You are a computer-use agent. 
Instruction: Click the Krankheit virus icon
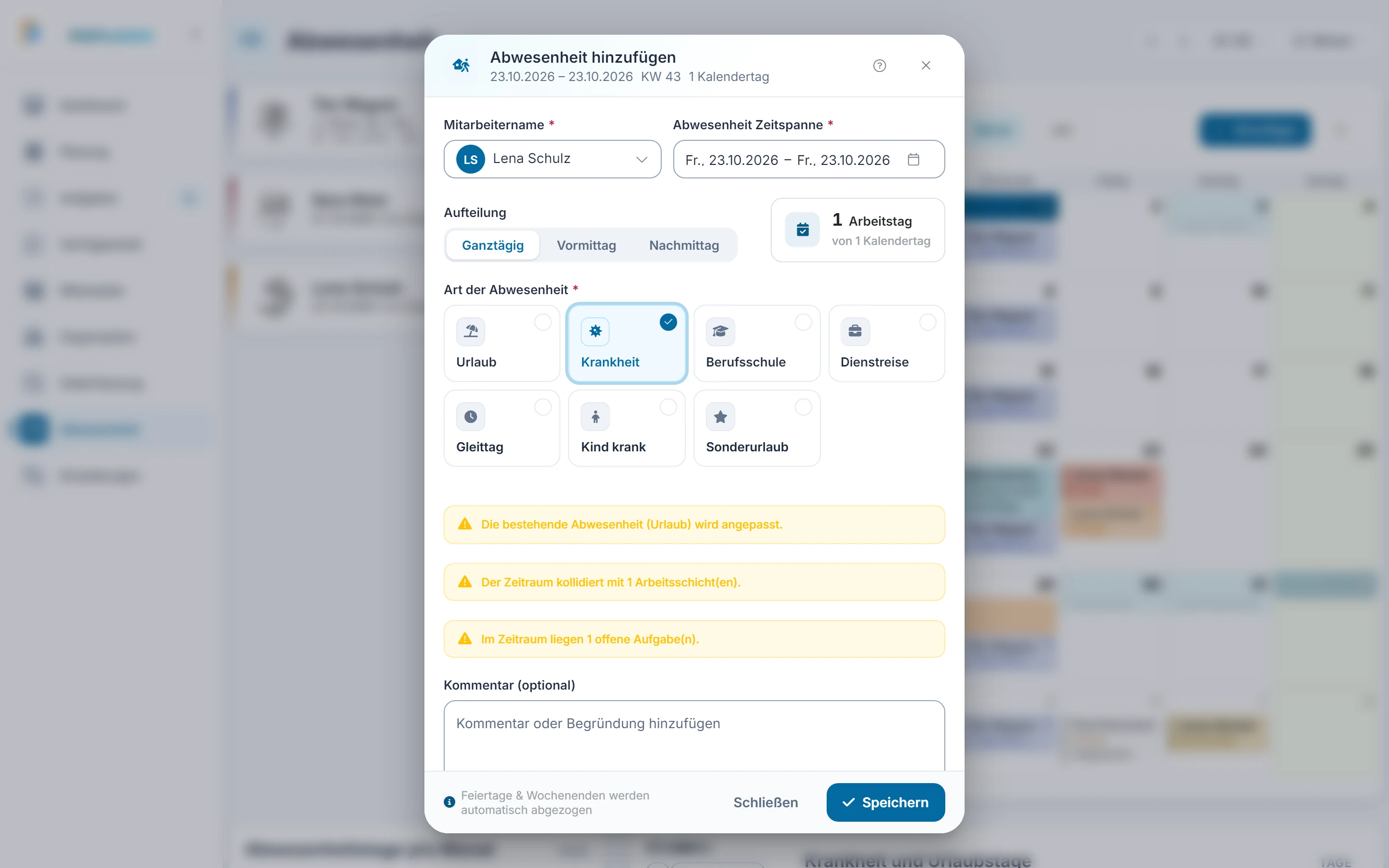pos(595,331)
